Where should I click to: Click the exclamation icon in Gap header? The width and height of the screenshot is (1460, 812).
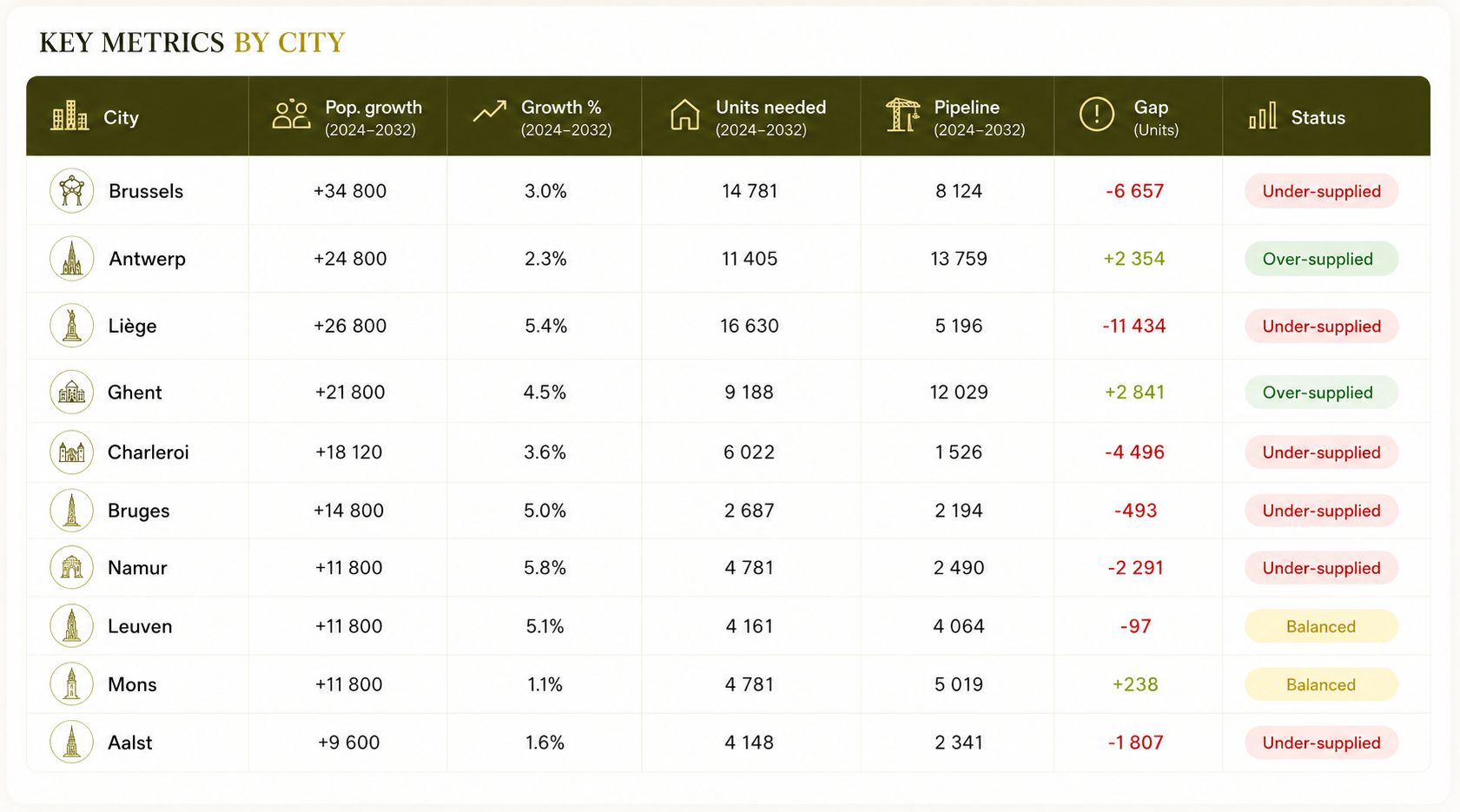pos(1096,115)
